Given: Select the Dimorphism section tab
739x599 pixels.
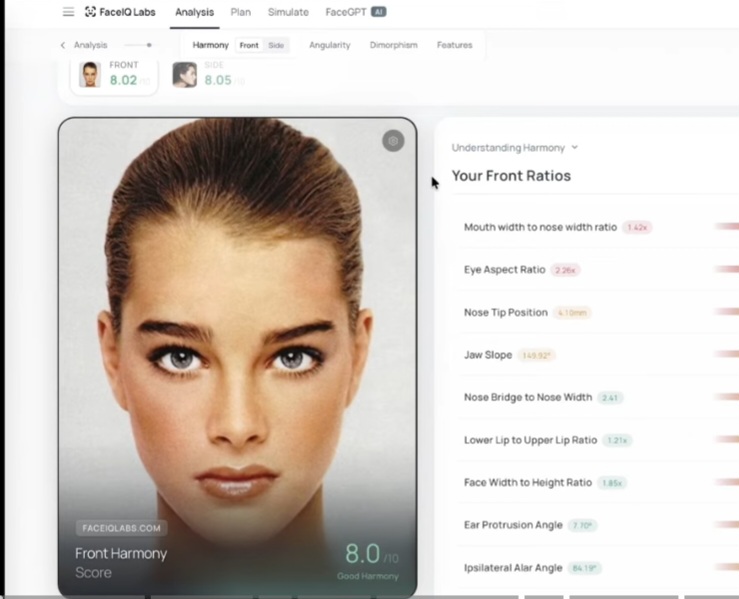Looking at the screenshot, I should point(393,45).
